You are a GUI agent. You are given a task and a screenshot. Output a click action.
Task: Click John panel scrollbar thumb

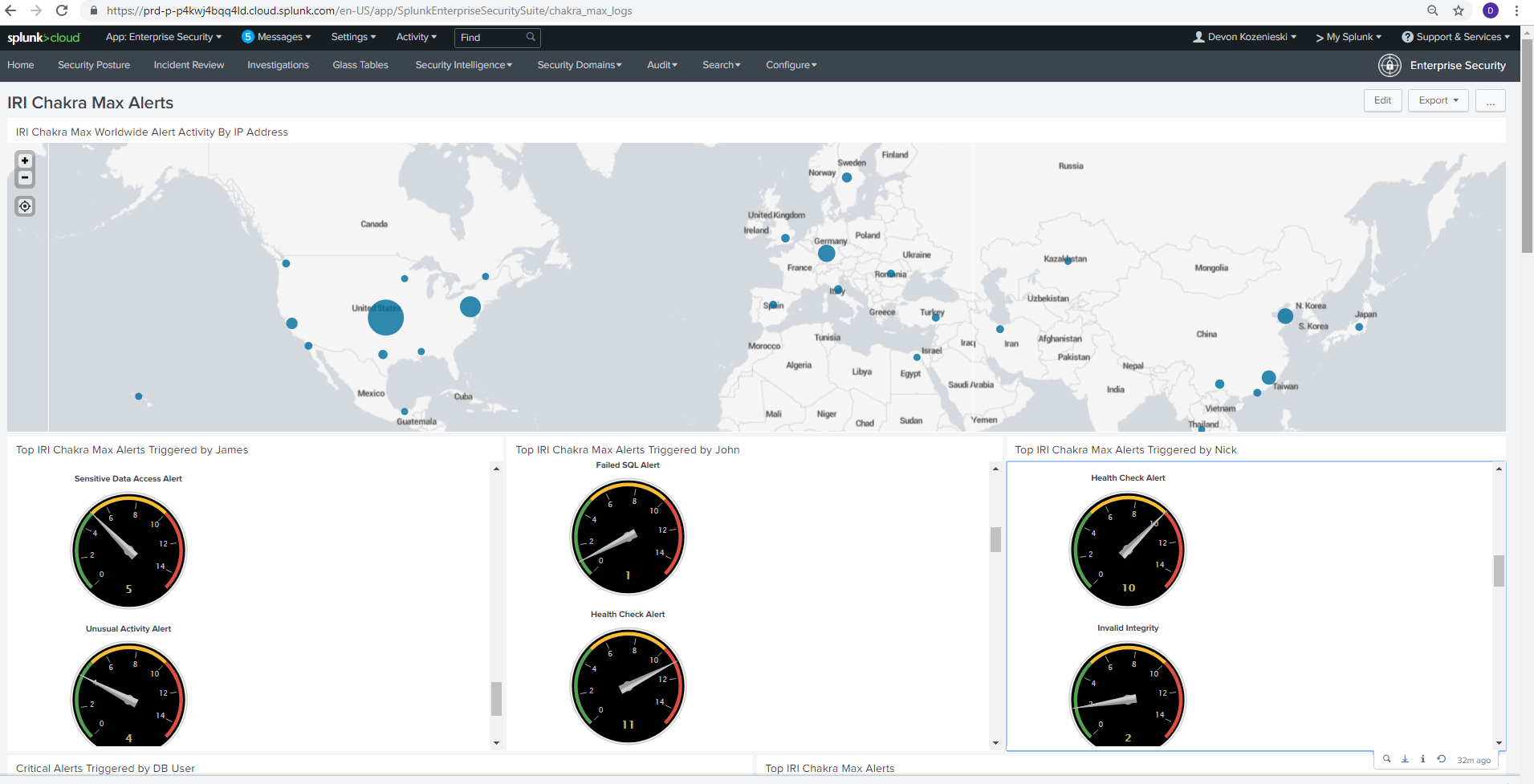[995, 539]
